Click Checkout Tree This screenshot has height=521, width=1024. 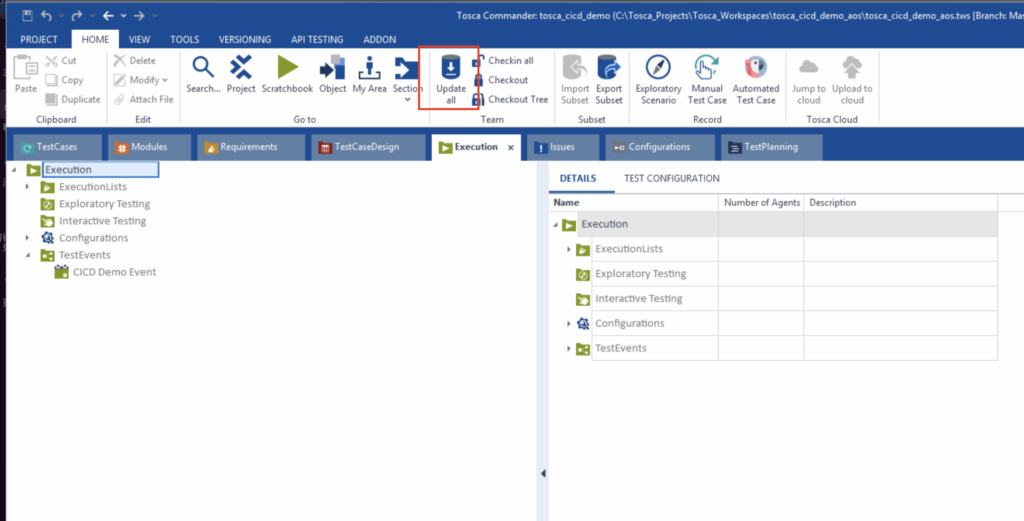510,99
